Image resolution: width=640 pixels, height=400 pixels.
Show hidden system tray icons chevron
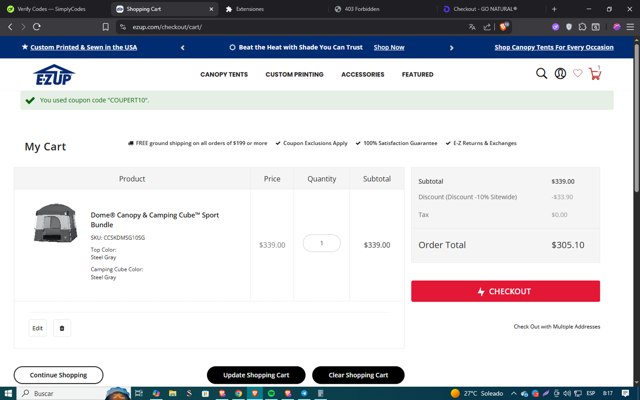coord(513,393)
